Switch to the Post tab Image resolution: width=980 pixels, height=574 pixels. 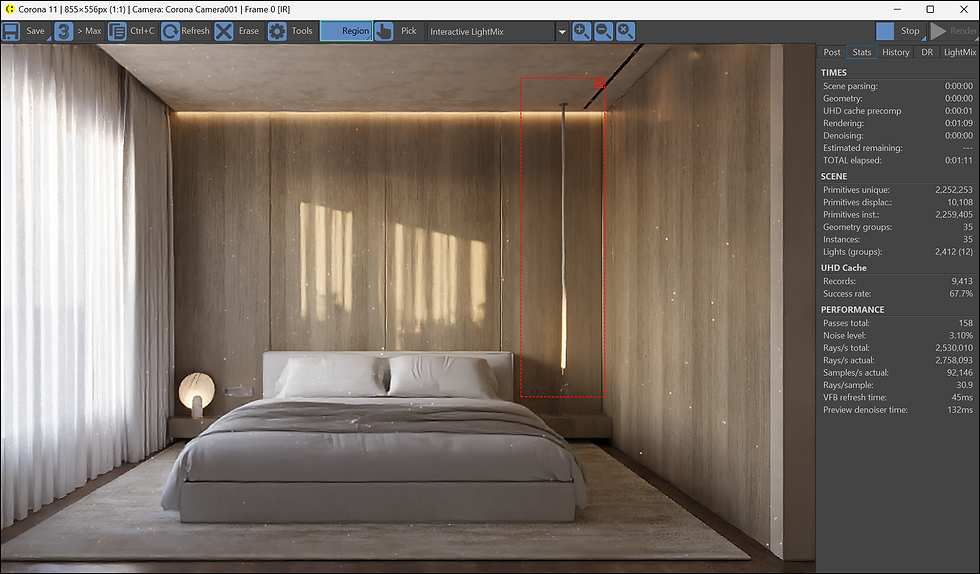coord(832,53)
